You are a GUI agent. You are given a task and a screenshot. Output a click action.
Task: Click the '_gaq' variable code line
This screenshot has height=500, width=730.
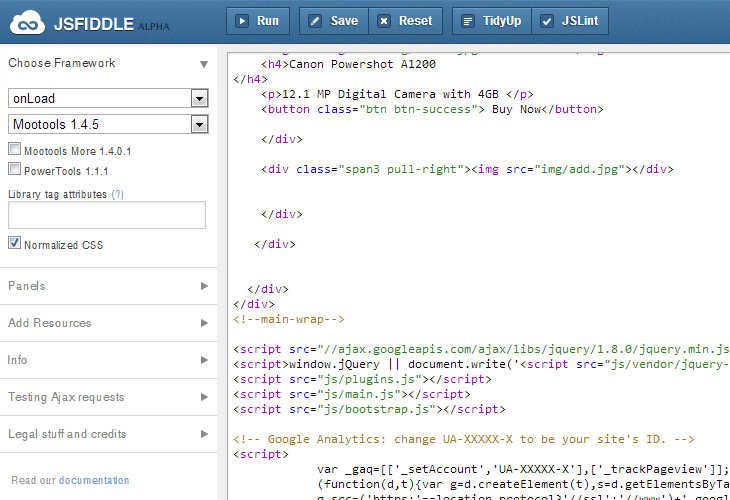(523, 469)
